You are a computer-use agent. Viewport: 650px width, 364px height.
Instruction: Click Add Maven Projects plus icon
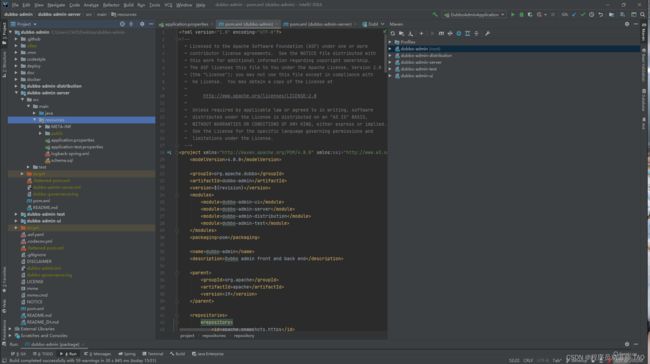click(421, 34)
